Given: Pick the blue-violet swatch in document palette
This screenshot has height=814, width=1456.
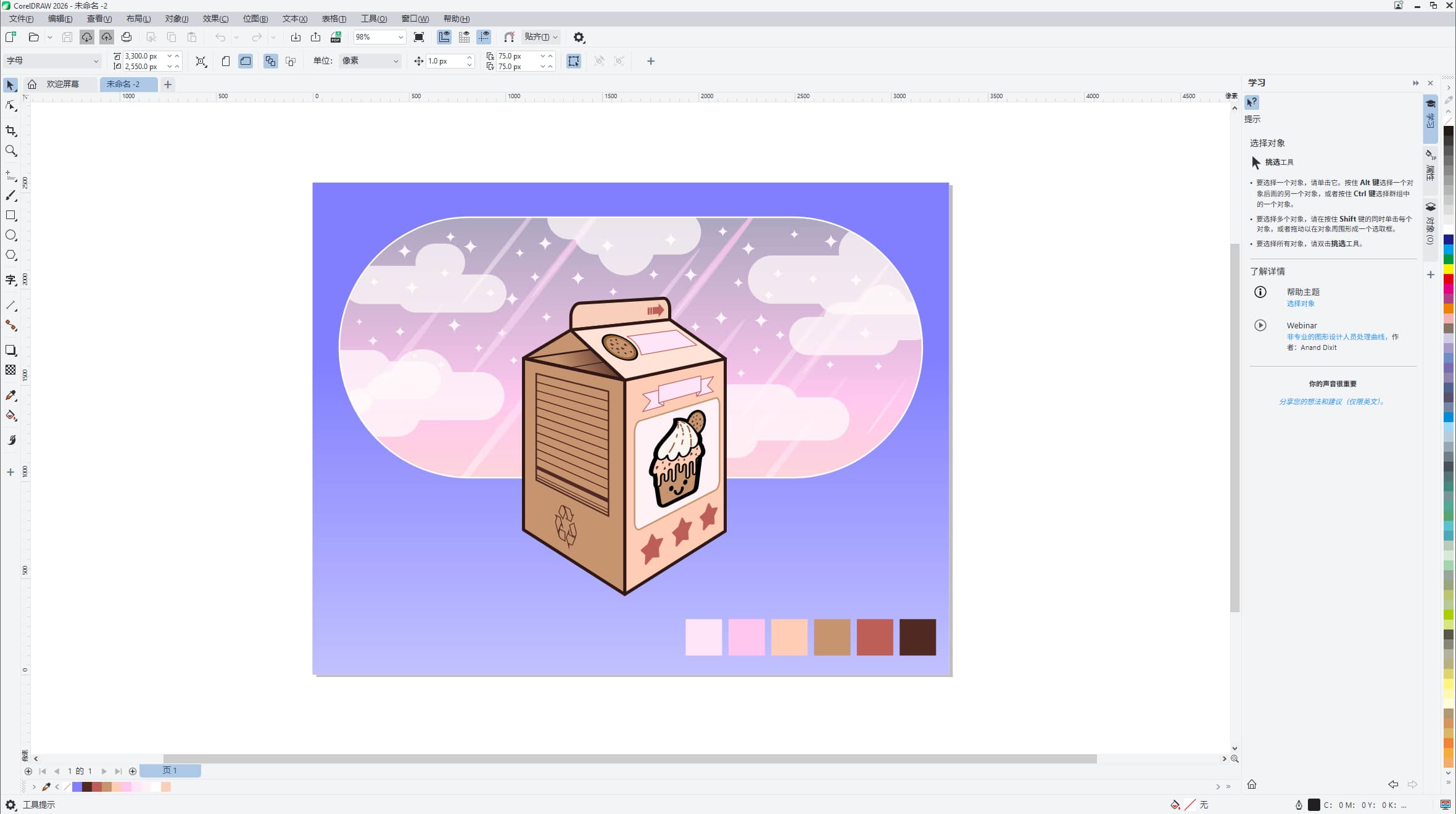Looking at the screenshot, I should point(77,787).
